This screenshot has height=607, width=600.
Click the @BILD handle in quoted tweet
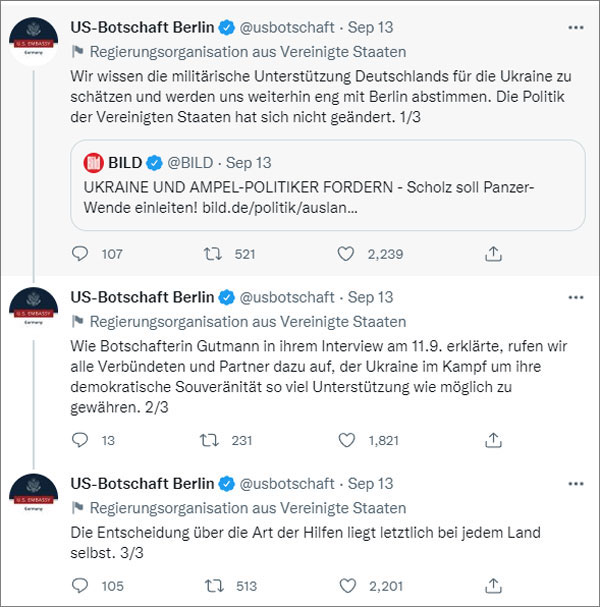(195, 162)
